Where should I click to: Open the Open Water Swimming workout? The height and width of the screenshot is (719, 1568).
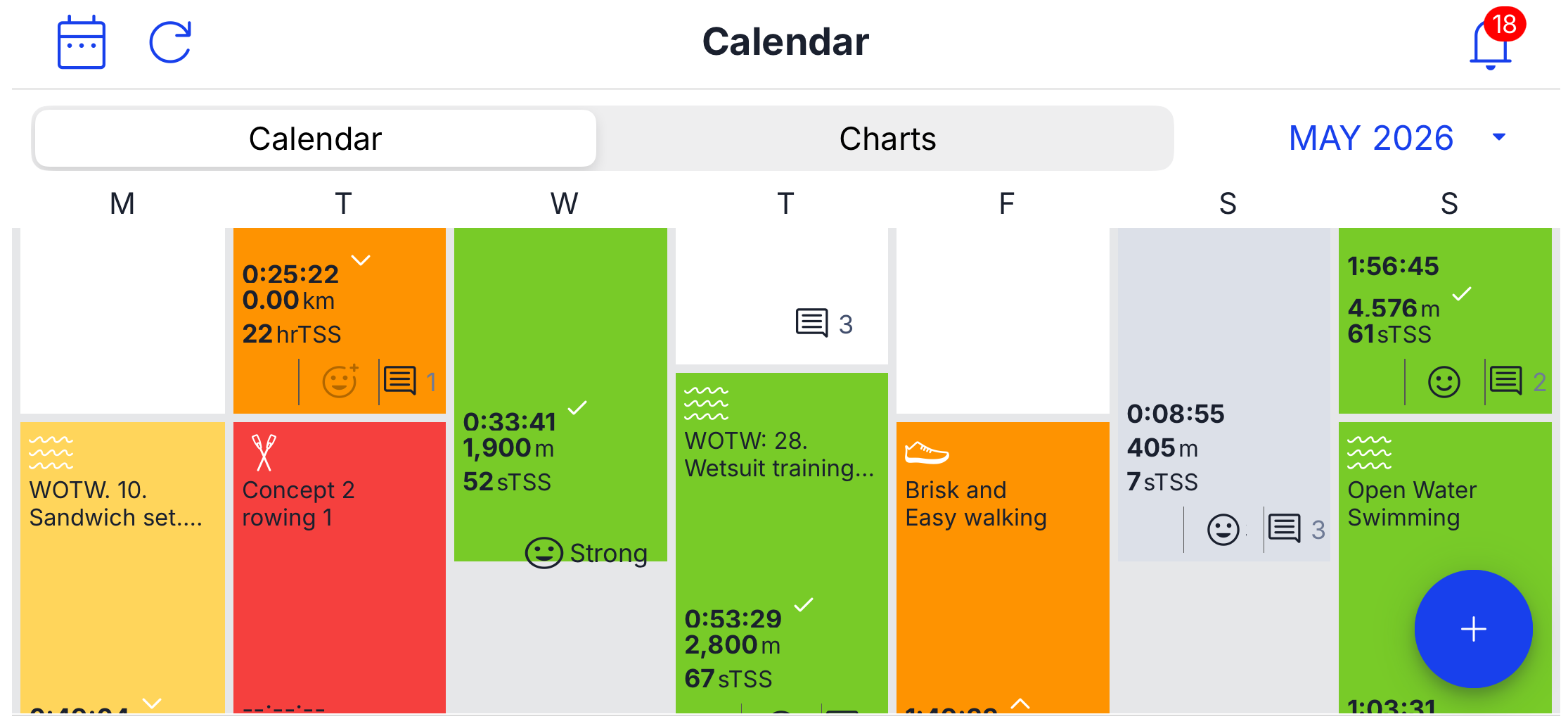coord(1411,504)
